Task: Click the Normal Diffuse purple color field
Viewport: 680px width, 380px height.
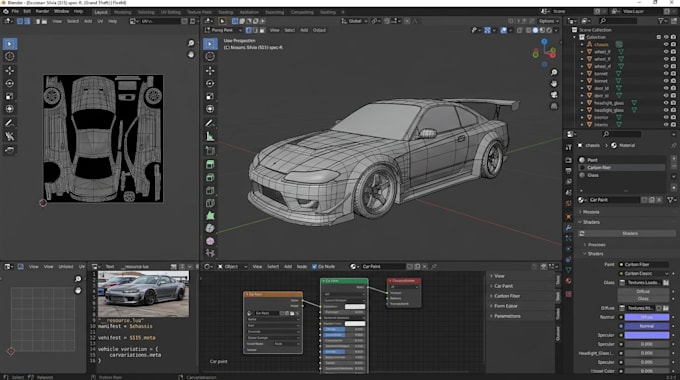Action: (647, 317)
